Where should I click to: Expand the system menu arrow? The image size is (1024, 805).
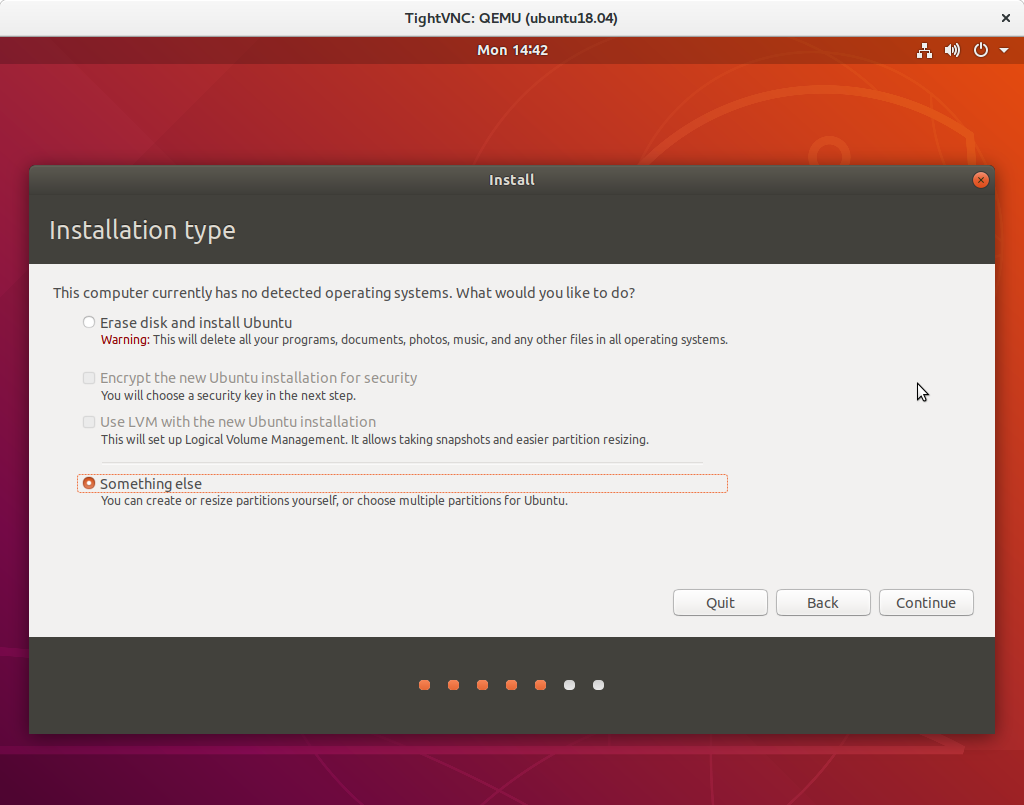(1004, 50)
